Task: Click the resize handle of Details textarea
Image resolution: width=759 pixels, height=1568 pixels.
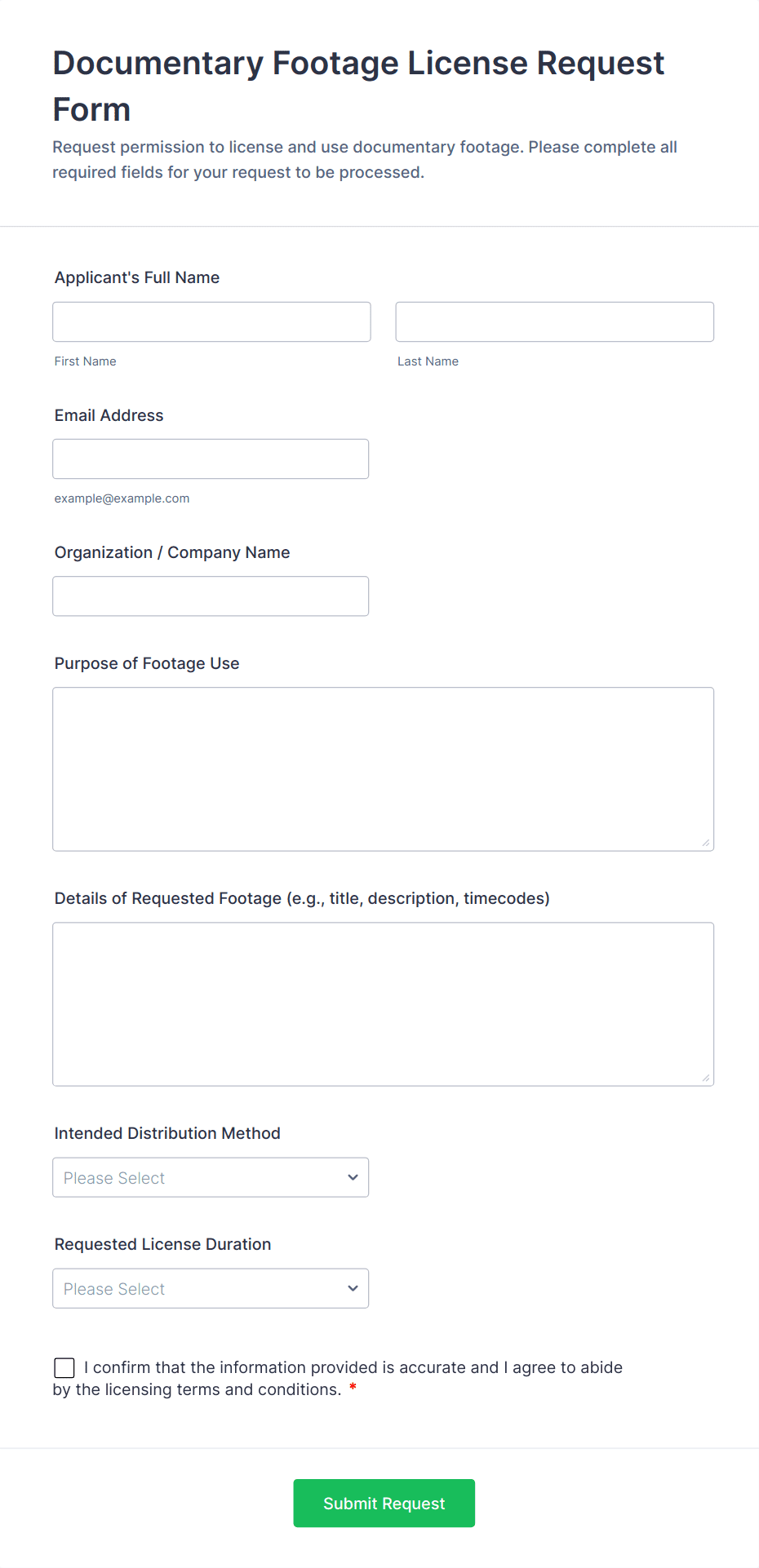Action: pyautogui.click(x=705, y=1077)
